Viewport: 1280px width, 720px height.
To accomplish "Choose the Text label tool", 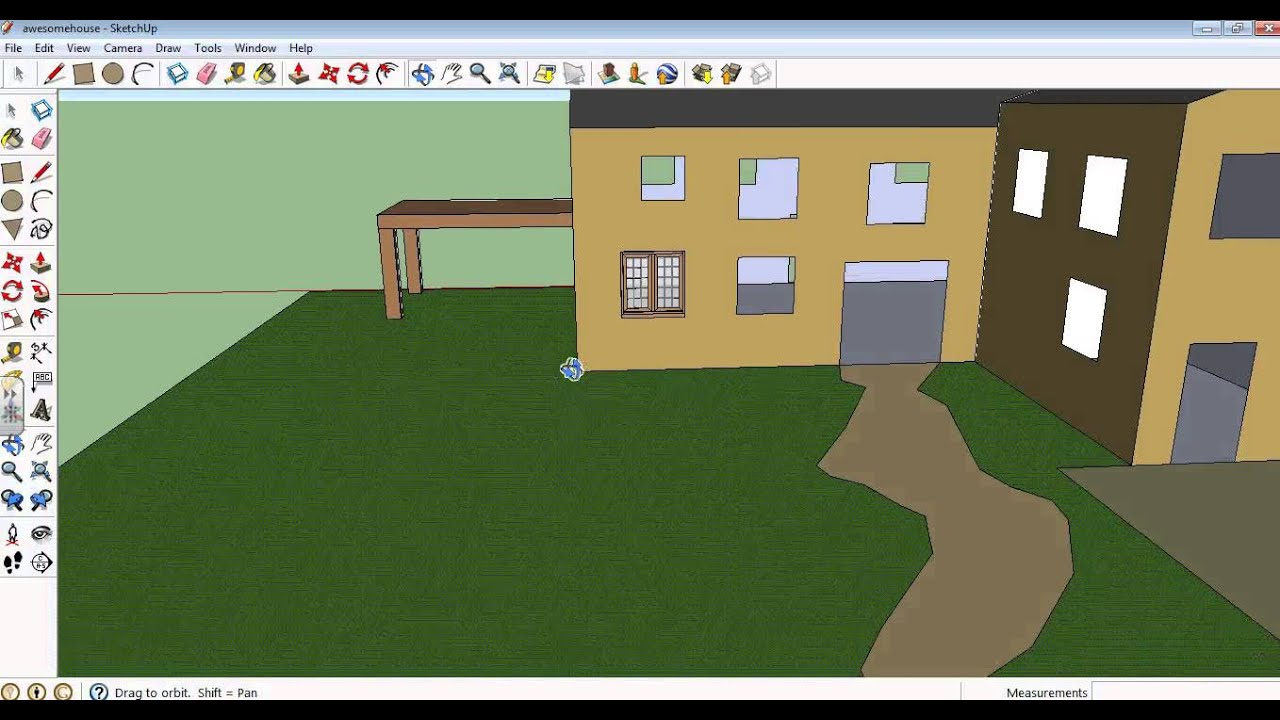I will [x=41, y=381].
